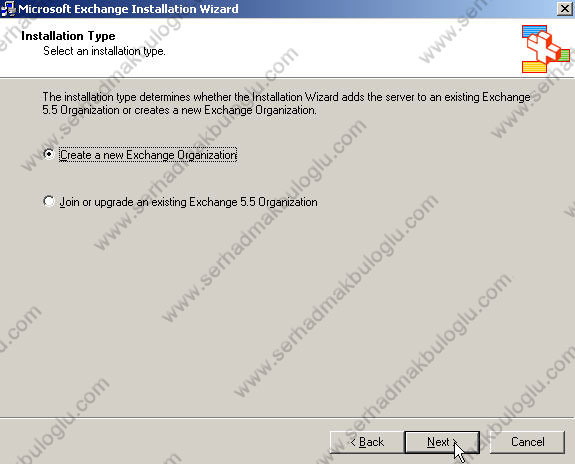Select the Join or upgrade existing Exchange 5.5 radio button

click(x=48, y=201)
